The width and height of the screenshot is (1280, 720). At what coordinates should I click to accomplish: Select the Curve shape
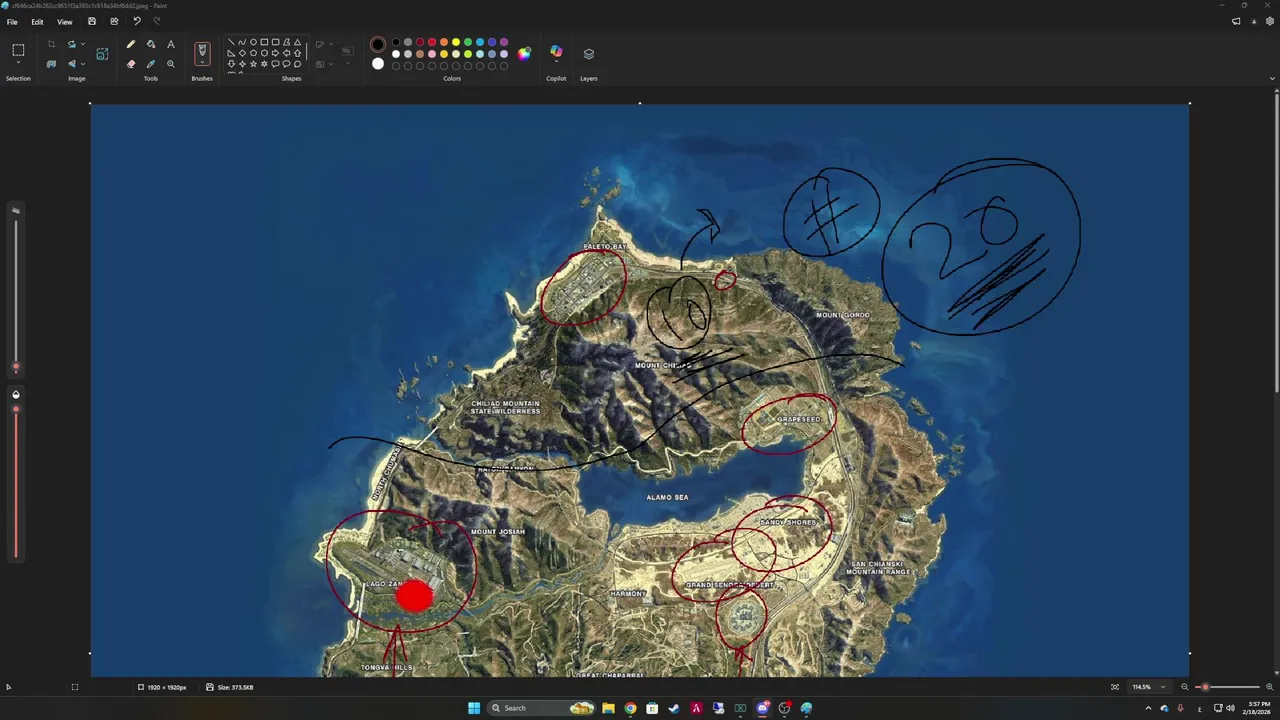pos(242,43)
